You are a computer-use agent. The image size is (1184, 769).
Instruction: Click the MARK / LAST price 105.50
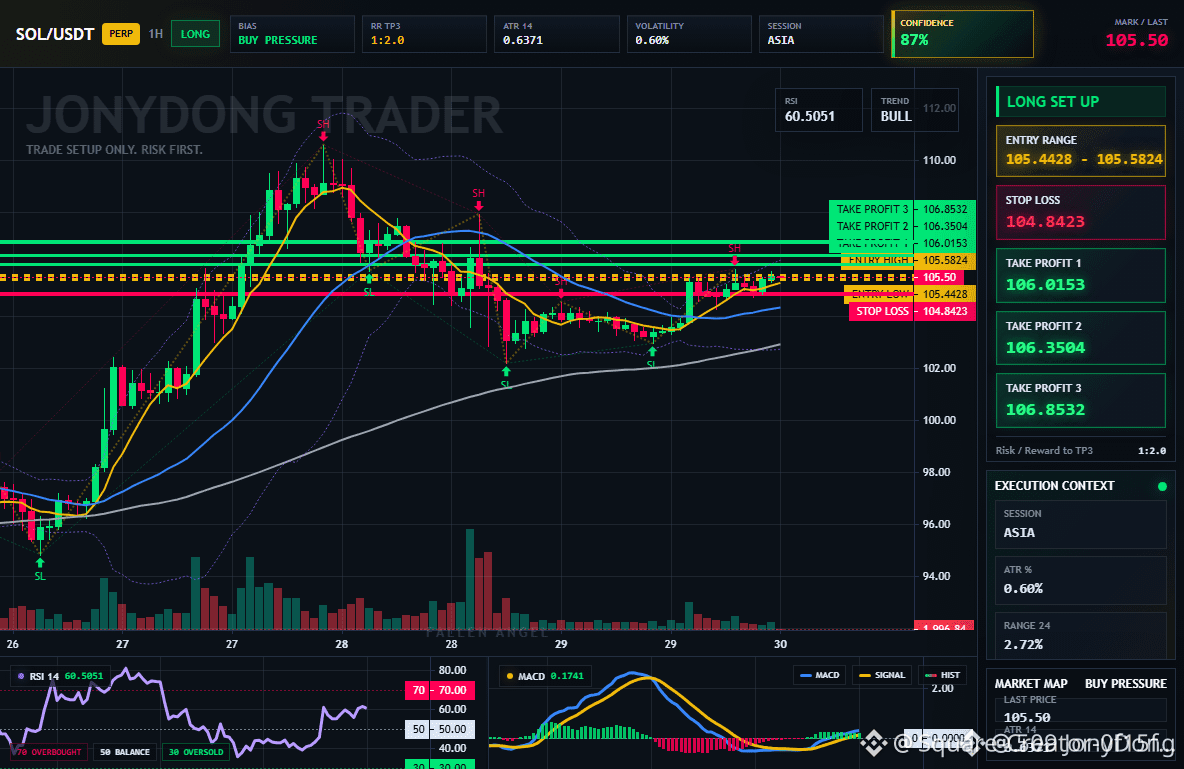(x=1136, y=40)
